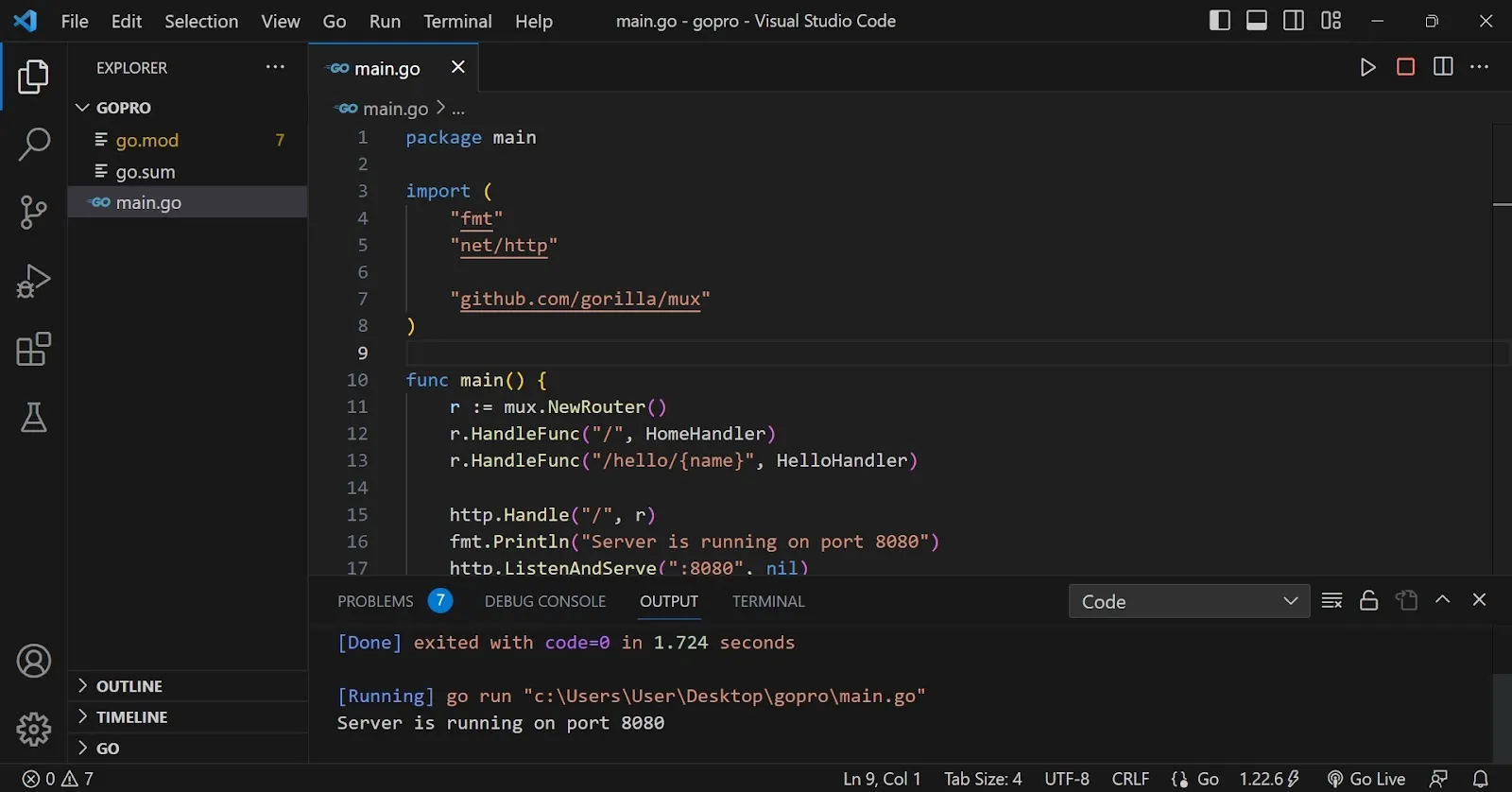This screenshot has width=1512, height=792.
Task: Open the Run menu
Action: coord(385,21)
